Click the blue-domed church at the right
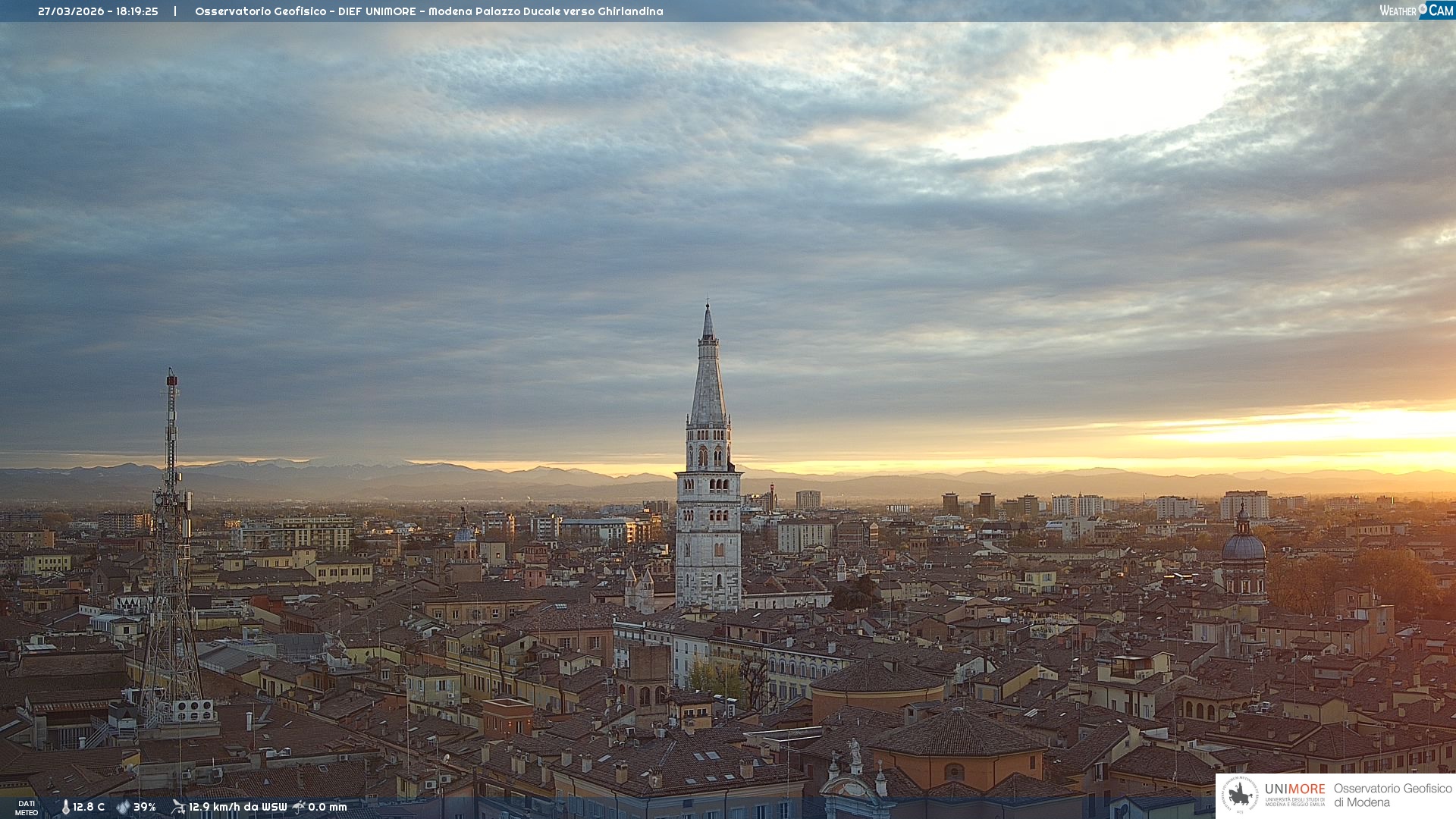 (1244, 548)
